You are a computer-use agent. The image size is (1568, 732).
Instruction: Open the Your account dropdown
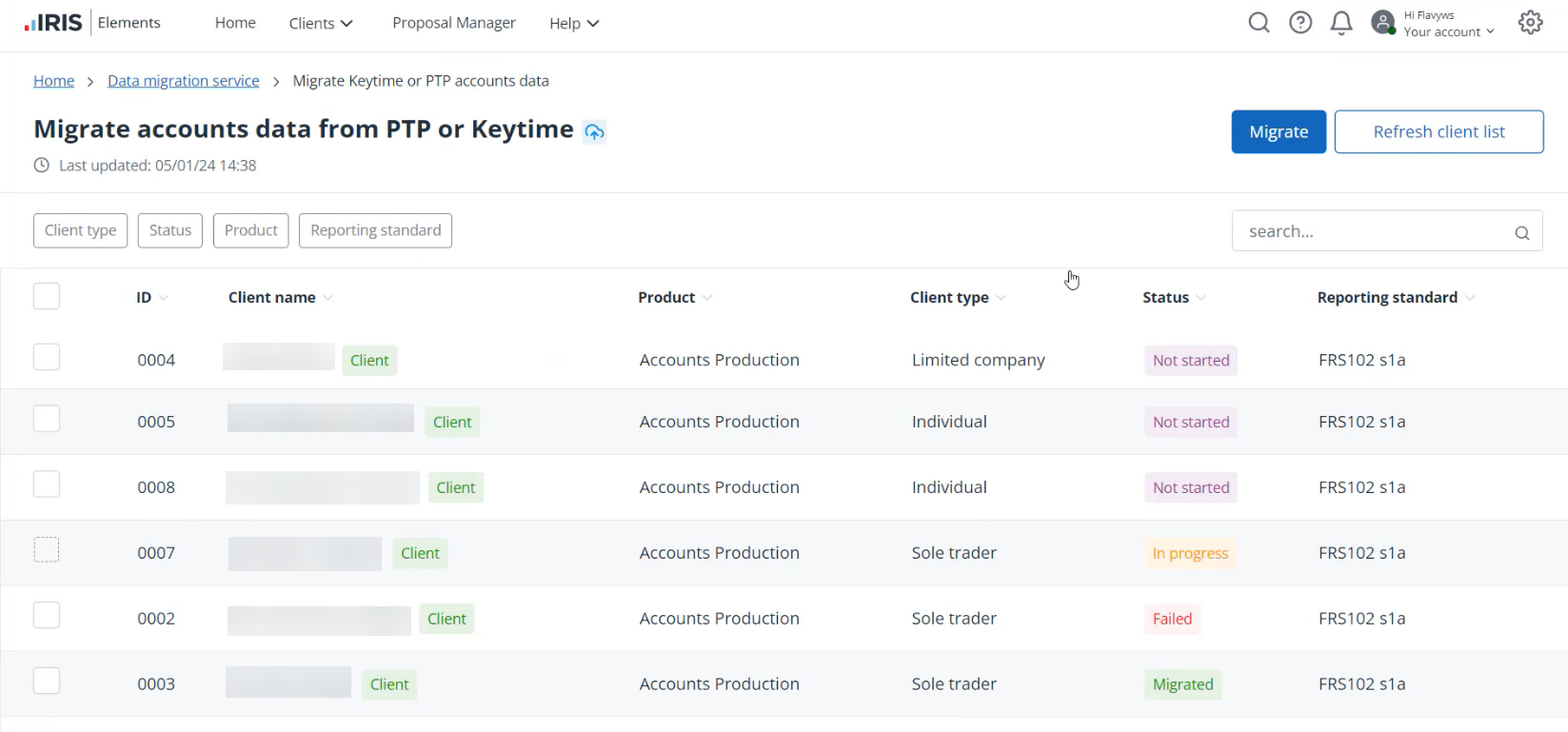coord(1449,31)
